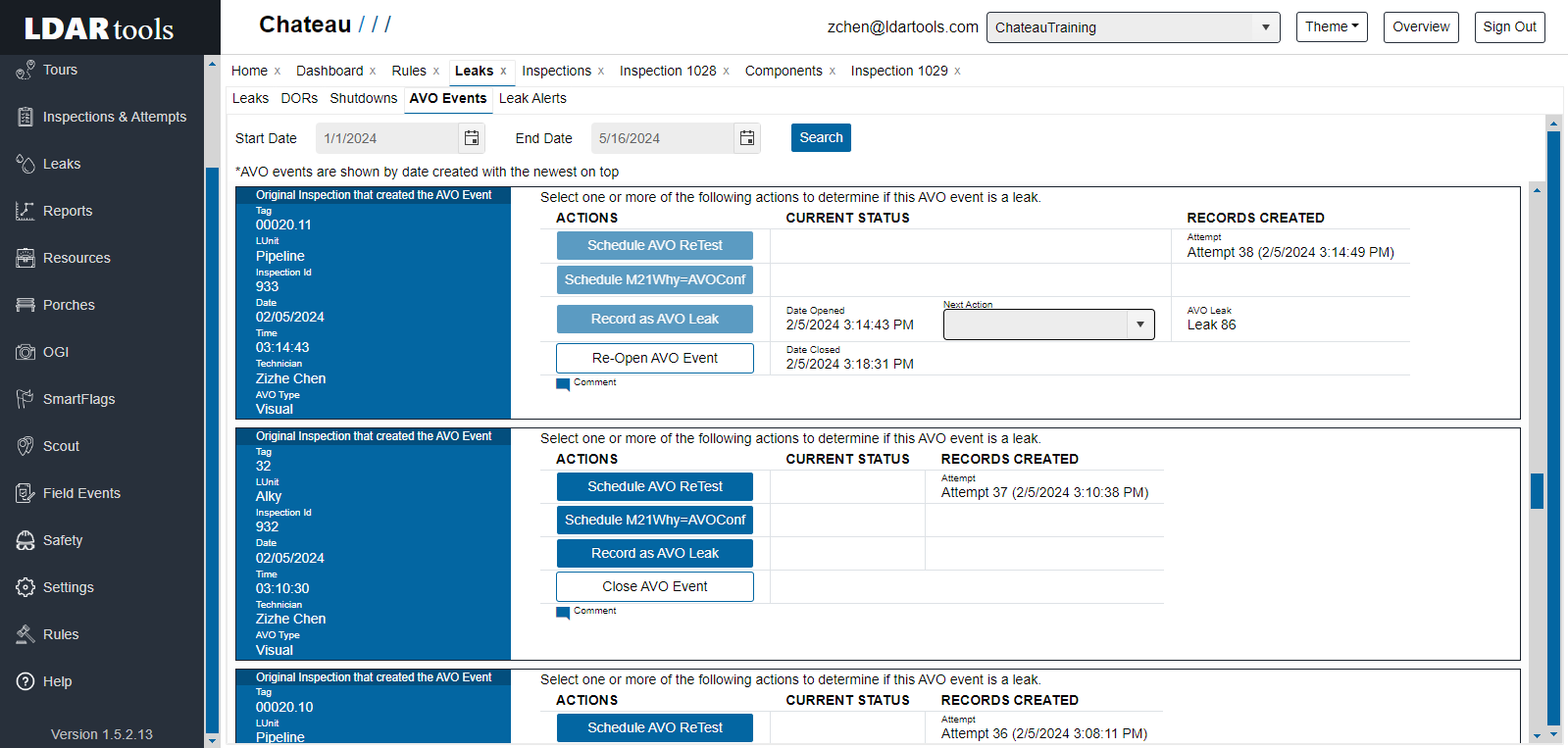The width and height of the screenshot is (1568, 748).
Task: Open the End Date calendar picker icon
Action: [747, 138]
